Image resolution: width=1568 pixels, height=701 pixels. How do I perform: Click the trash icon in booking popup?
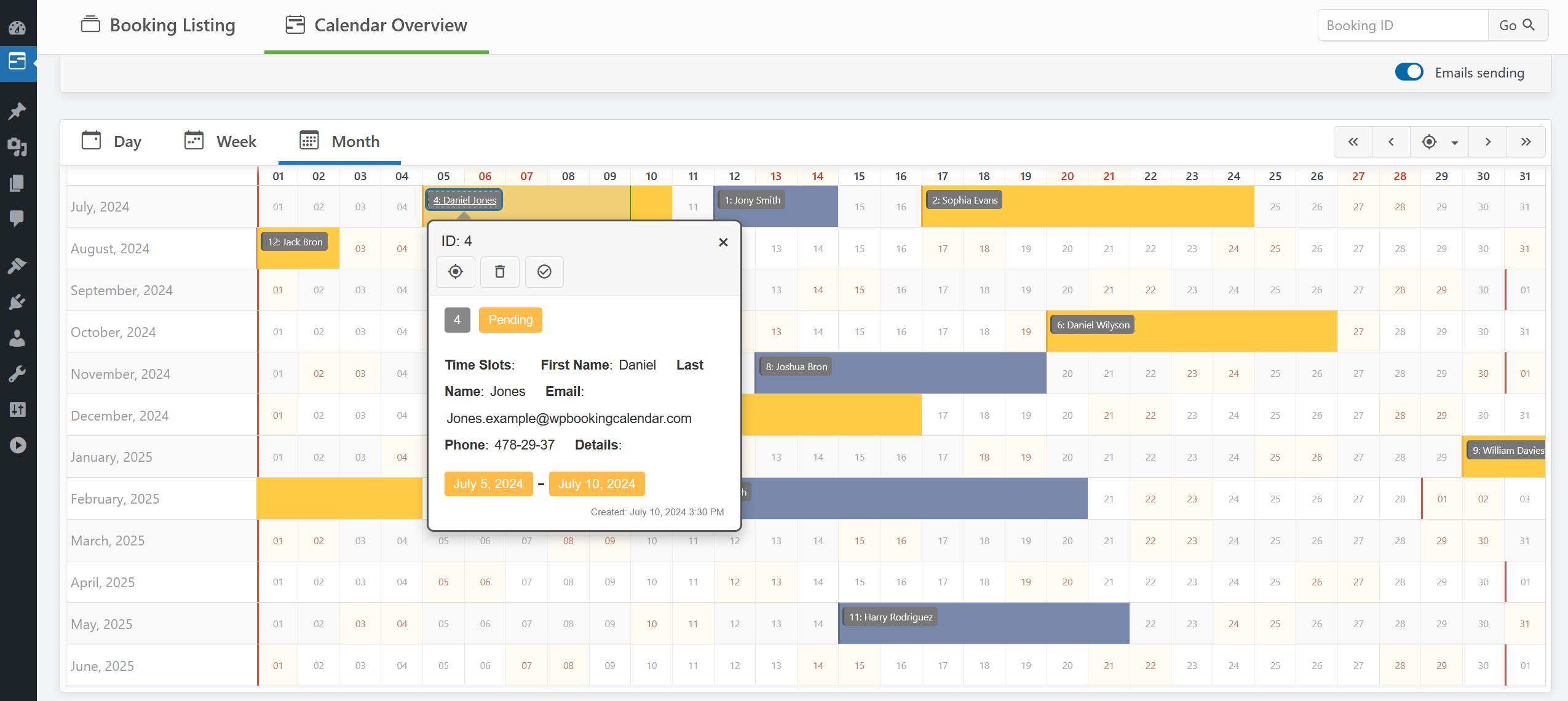499,272
